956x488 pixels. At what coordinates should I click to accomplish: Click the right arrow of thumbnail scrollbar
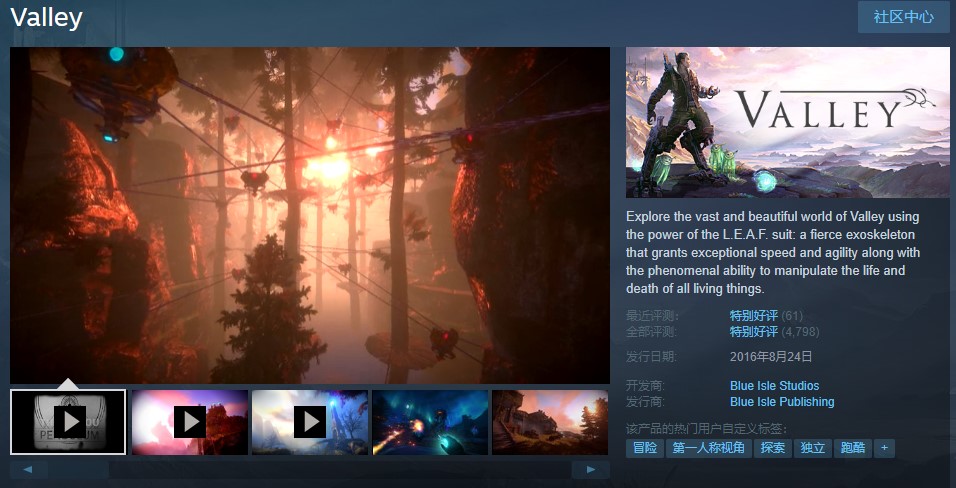tap(591, 470)
